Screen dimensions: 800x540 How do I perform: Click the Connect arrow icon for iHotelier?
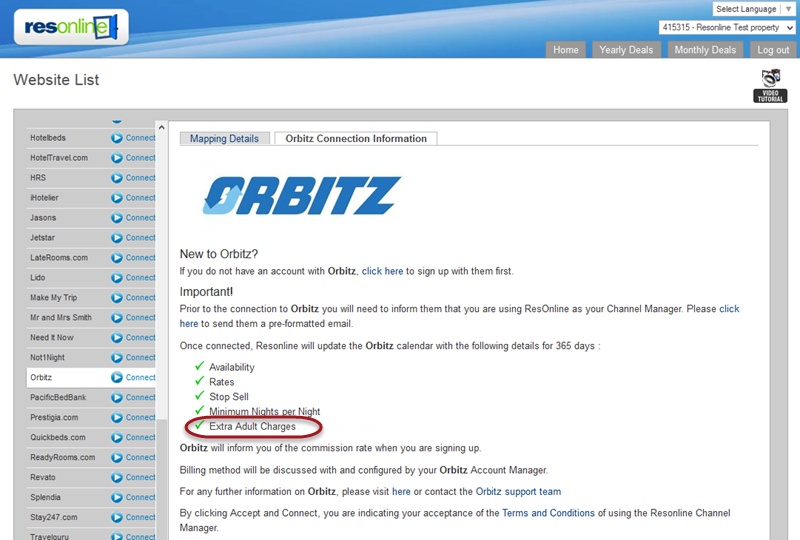(117, 198)
